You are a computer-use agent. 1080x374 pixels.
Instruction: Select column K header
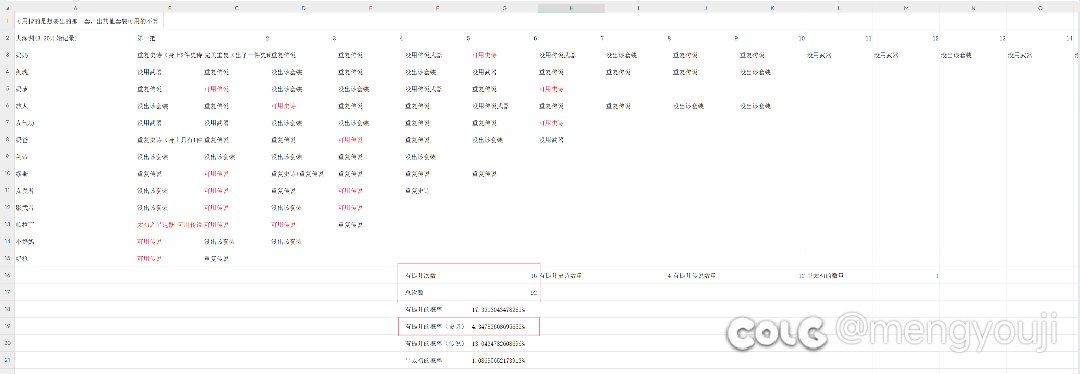(772, 8)
